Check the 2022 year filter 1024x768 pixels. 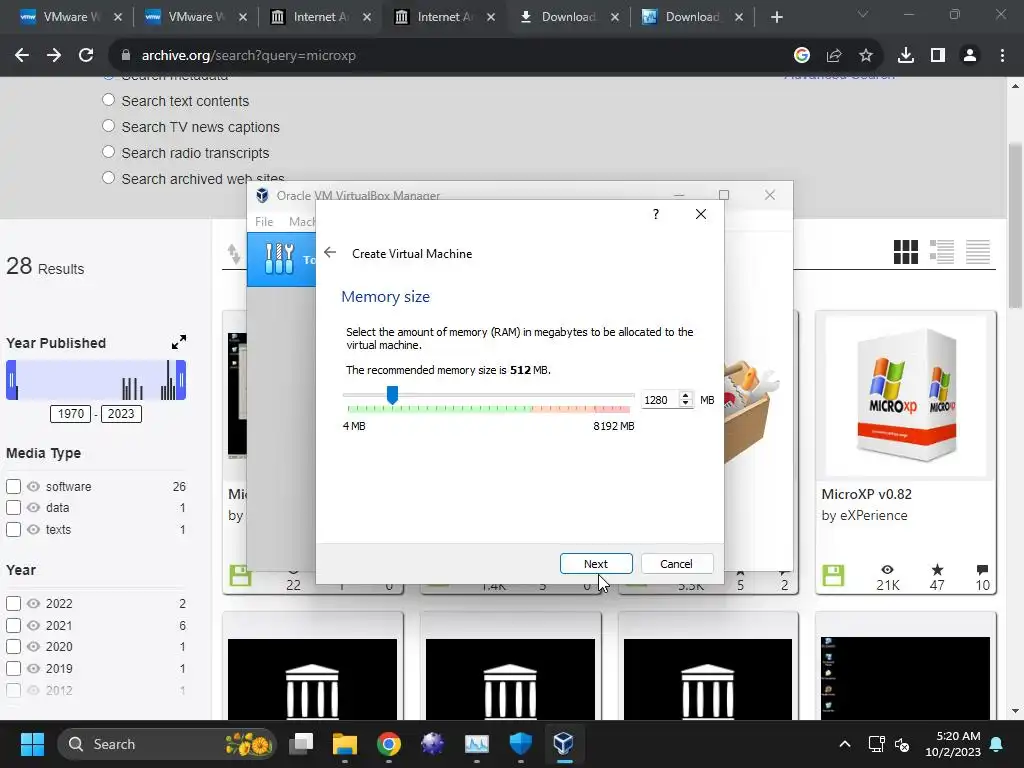[x=14, y=603]
